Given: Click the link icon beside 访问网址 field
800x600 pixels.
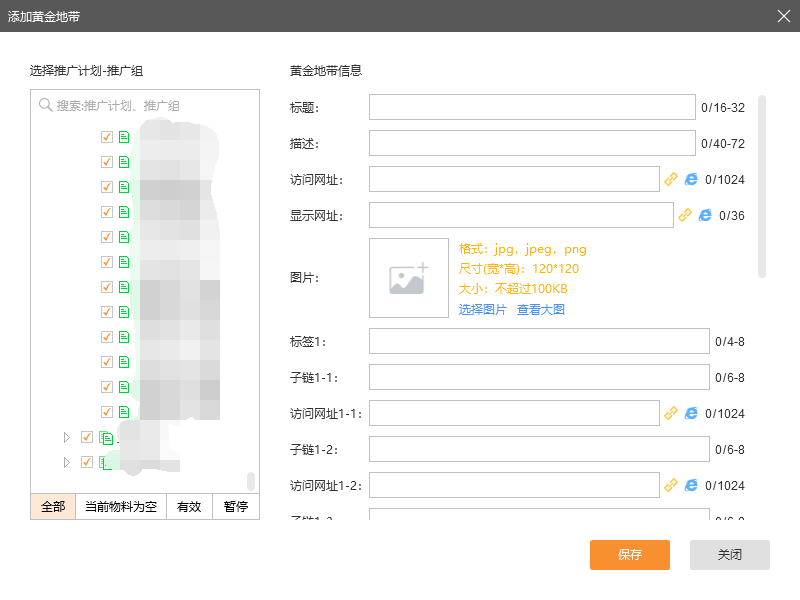Looking at the screenshot, I should [x=671, y=179].
